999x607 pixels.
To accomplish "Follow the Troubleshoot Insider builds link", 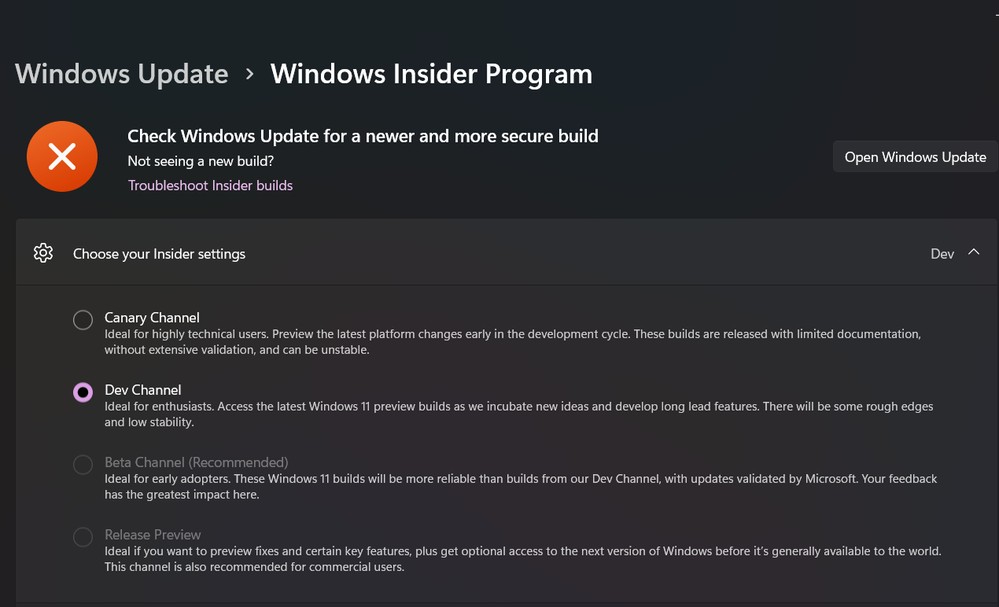I will click(x=210, y=185).
